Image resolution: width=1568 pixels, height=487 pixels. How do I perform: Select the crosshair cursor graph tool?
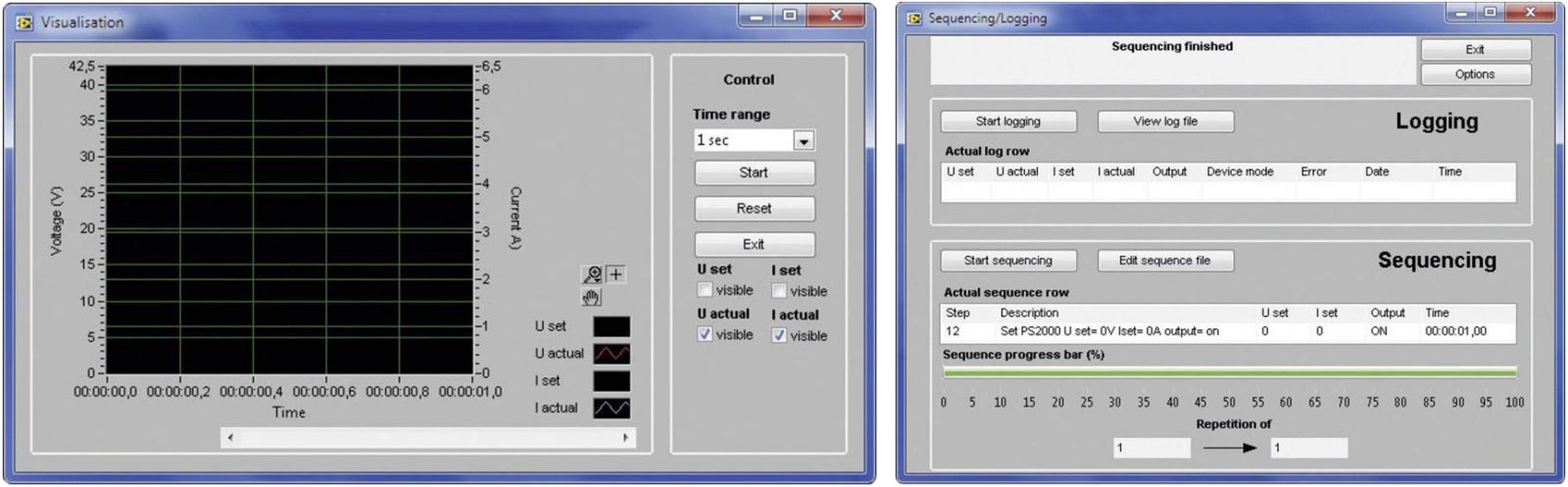pos(615,274)
